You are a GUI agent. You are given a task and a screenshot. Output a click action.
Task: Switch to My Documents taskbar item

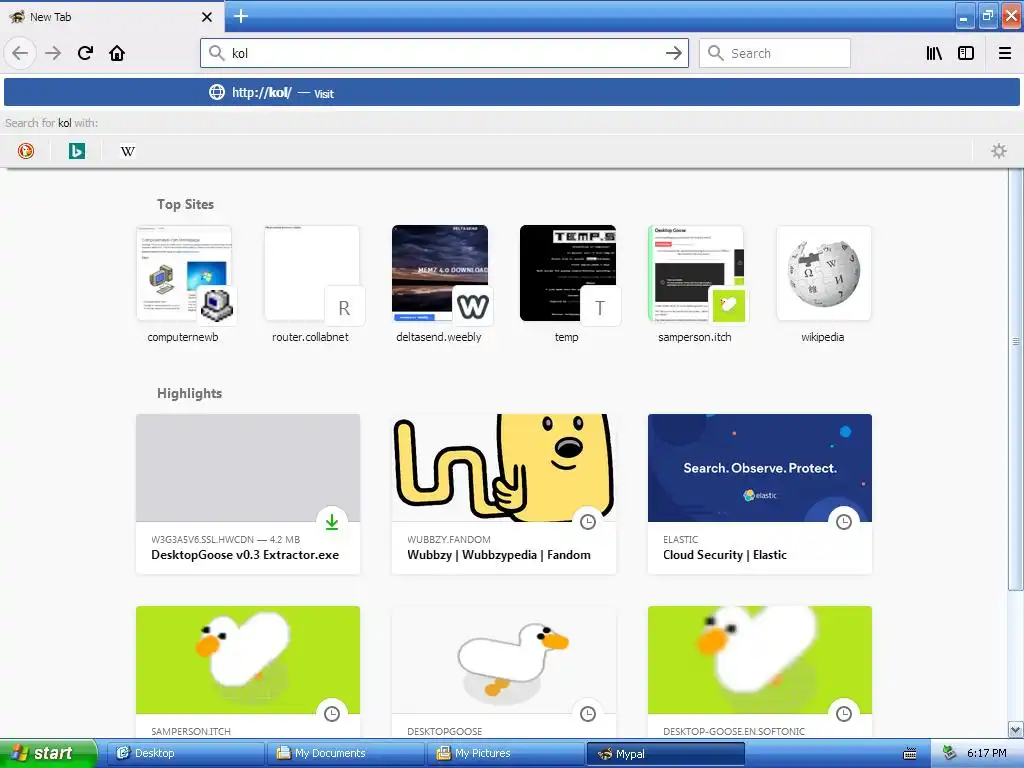point(346,753)
